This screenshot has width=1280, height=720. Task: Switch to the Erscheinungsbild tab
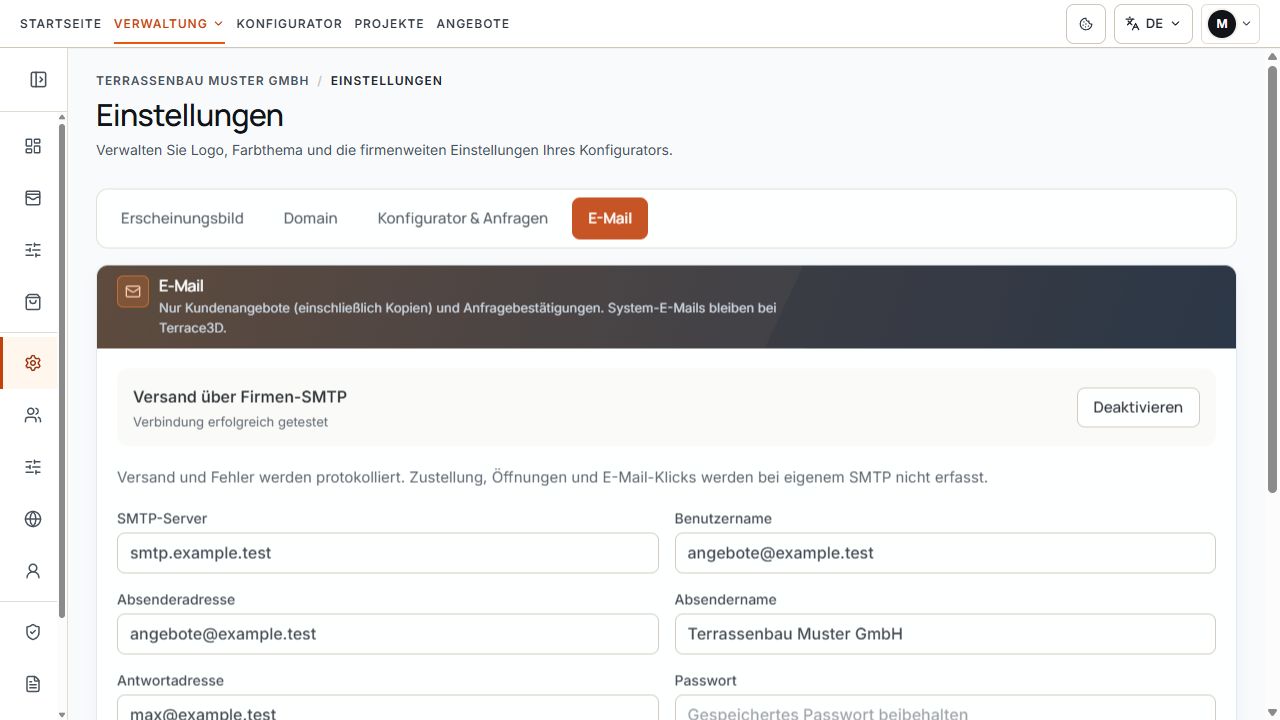(182, 219)
